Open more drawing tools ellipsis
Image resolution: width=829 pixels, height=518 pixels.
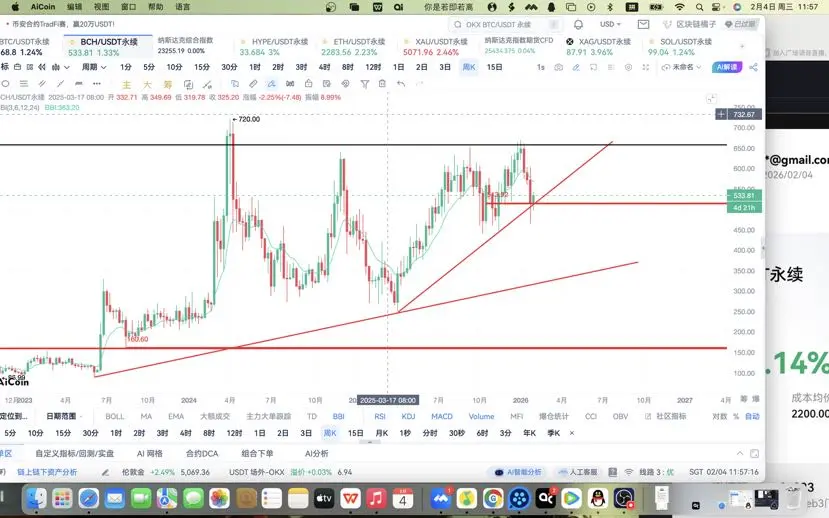pos(97,84)
